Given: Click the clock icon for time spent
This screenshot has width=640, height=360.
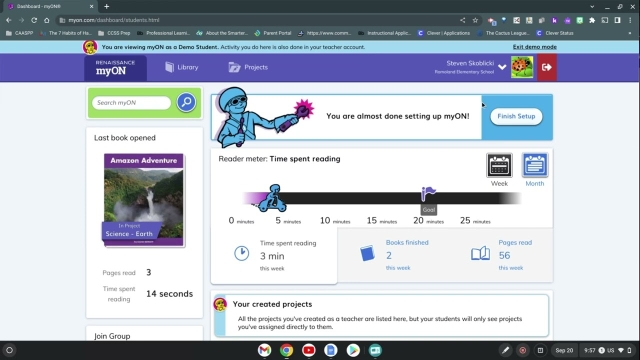Looking at the screenshot, I should coord(242,253).
